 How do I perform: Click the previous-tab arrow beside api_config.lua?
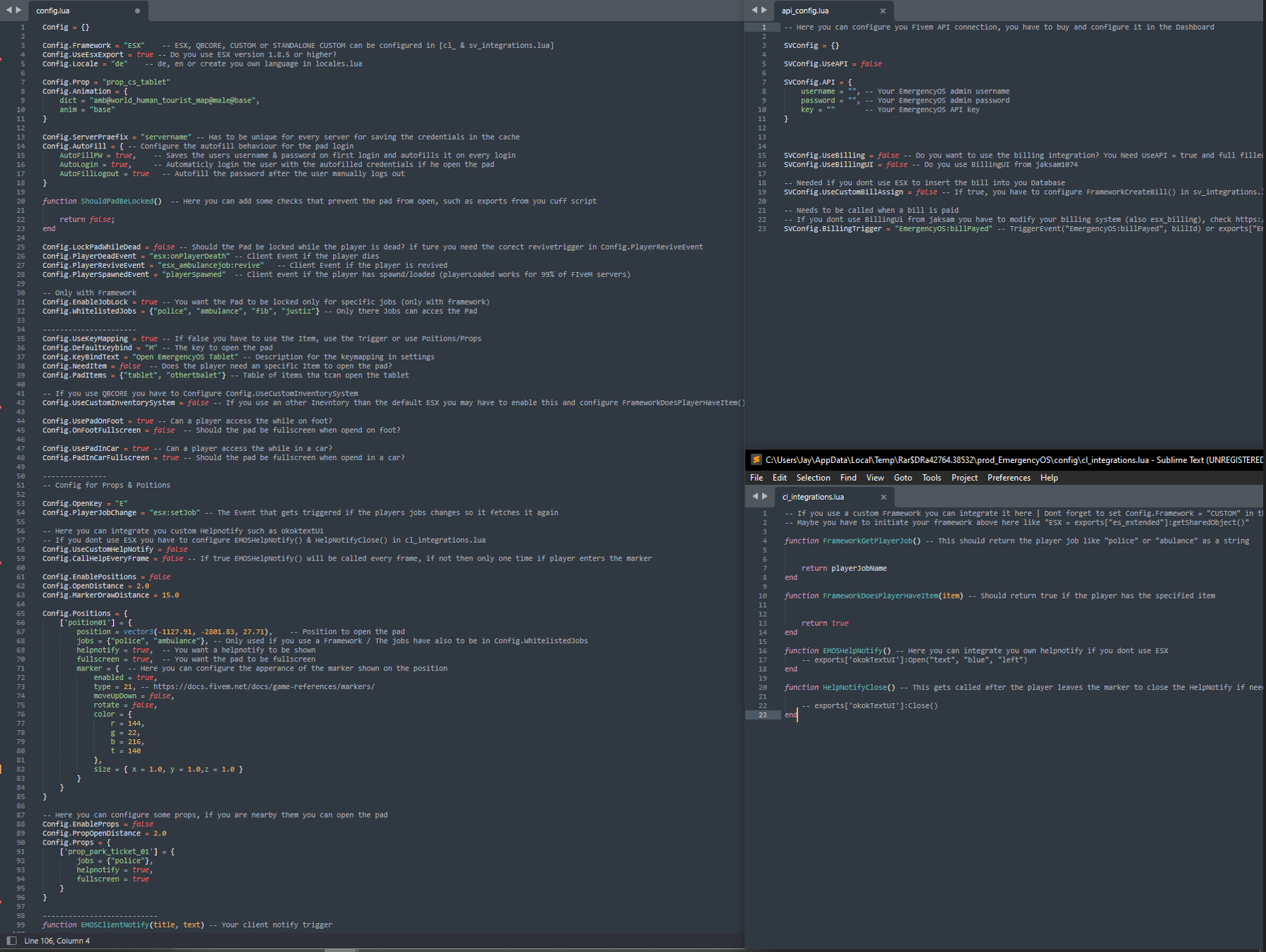point(754,11)
